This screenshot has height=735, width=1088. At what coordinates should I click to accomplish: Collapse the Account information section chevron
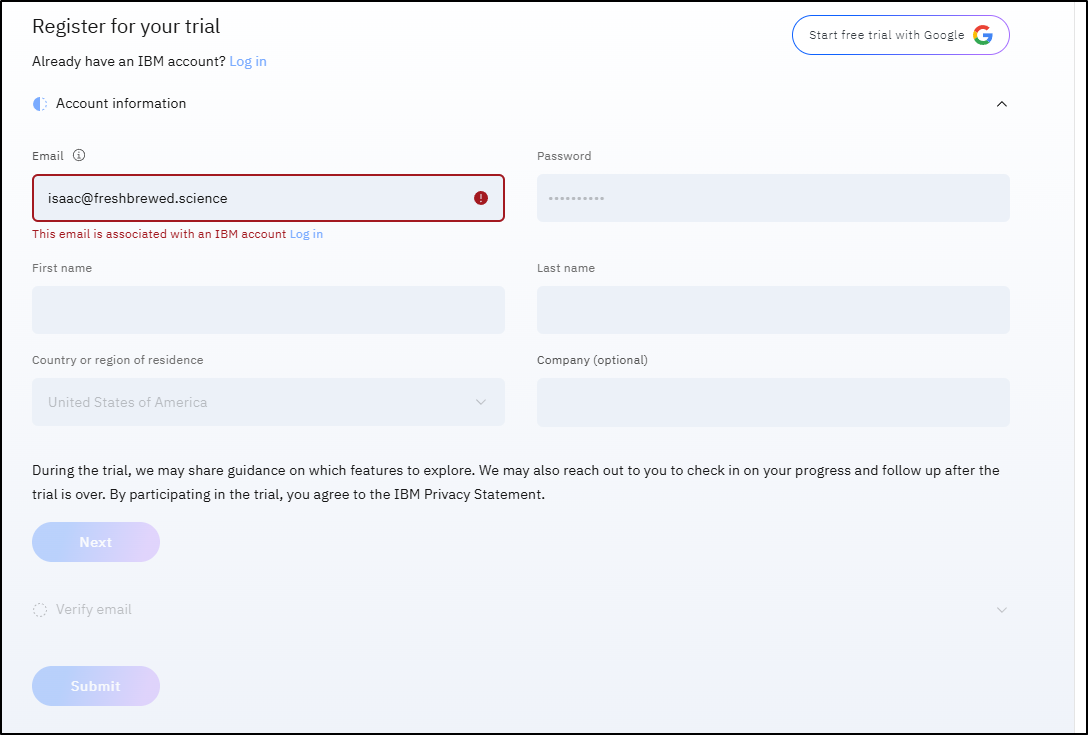(1001, 104)
